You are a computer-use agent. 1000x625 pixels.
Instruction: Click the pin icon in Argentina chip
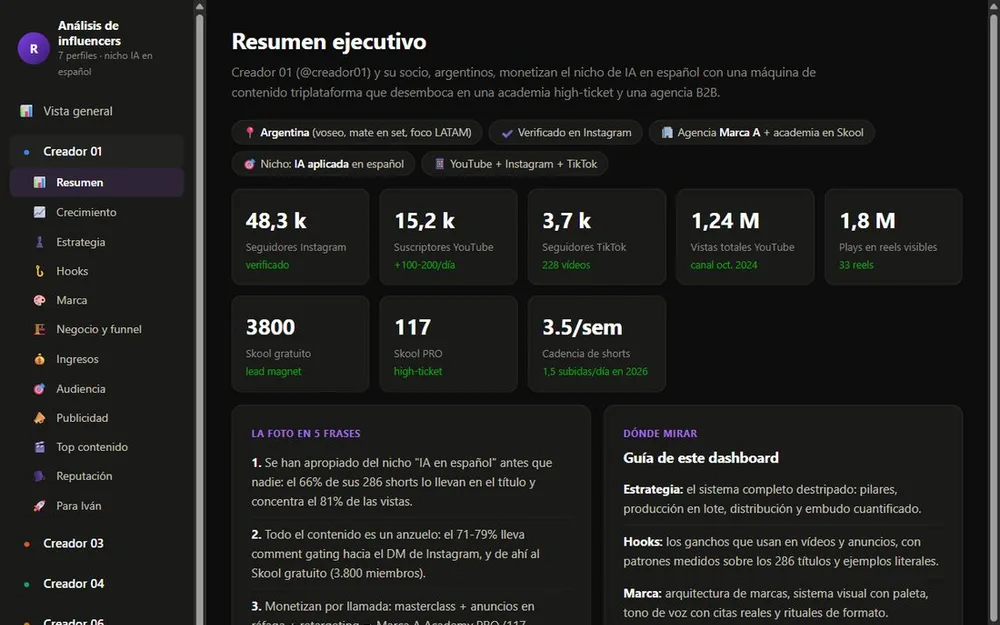tap(250, 133)
